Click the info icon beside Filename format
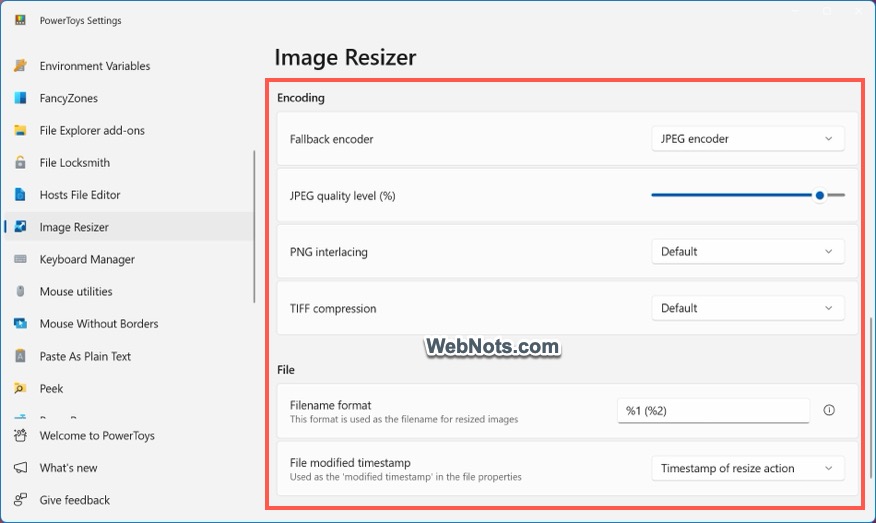 [x=829, y=410]
